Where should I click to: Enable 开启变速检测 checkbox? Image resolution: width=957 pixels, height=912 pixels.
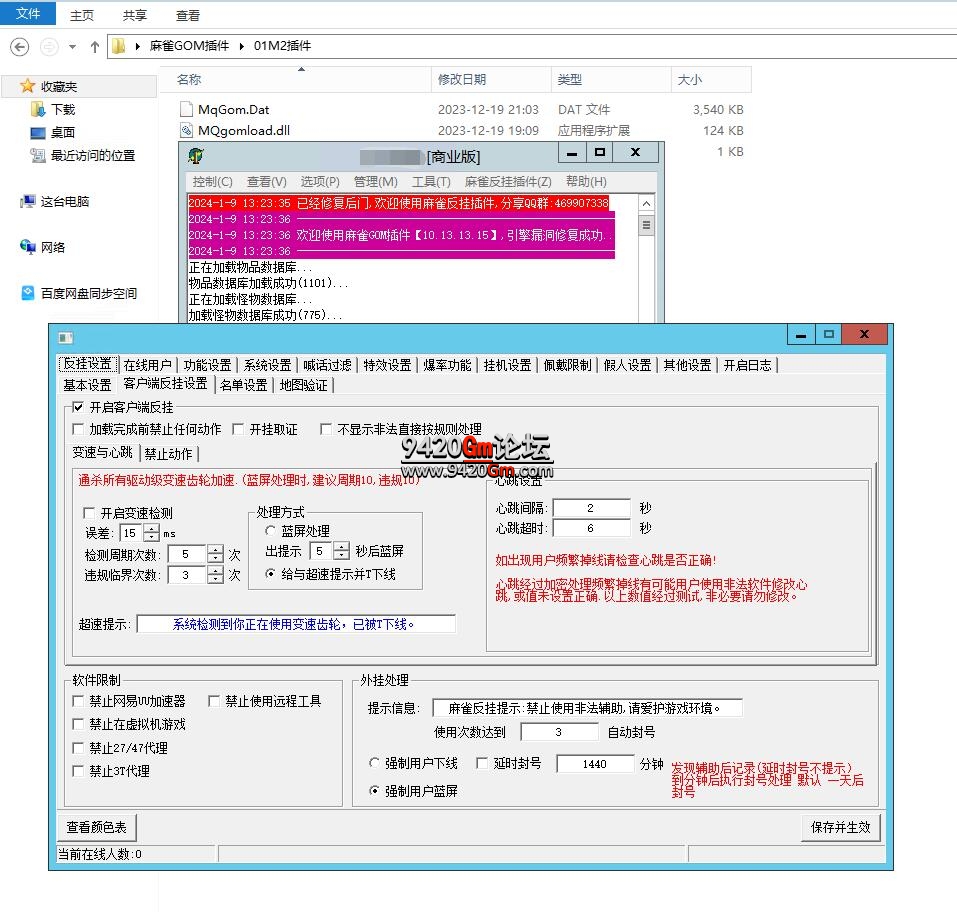[89, 513]
